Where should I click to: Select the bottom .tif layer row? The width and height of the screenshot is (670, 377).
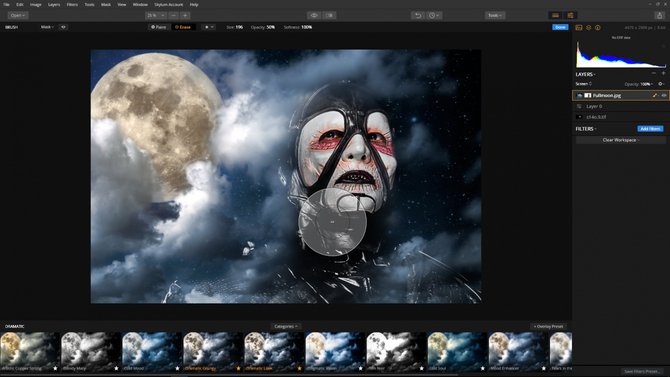pyautogui.click(x=620, y=117)
